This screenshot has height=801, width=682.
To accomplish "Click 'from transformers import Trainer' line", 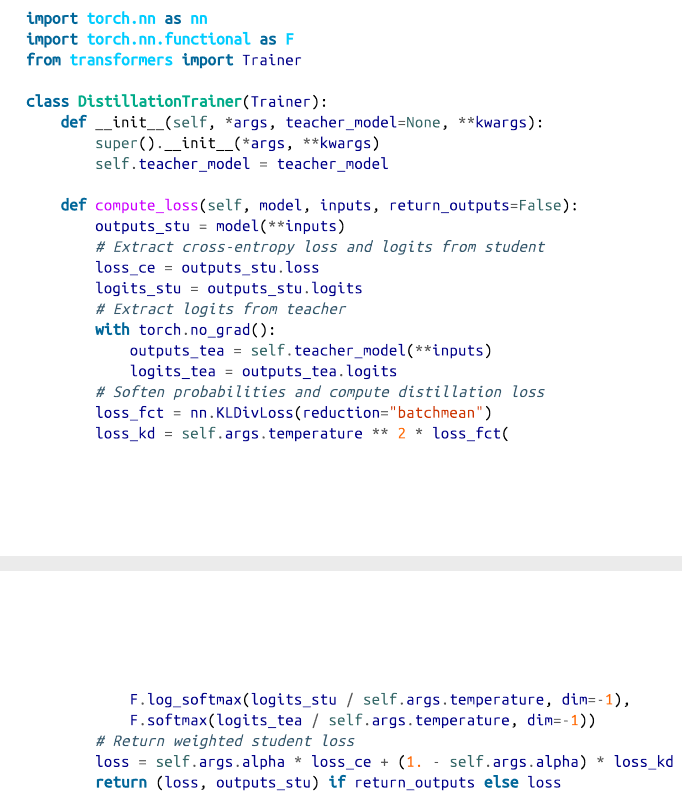I will (x=164, y=60).
